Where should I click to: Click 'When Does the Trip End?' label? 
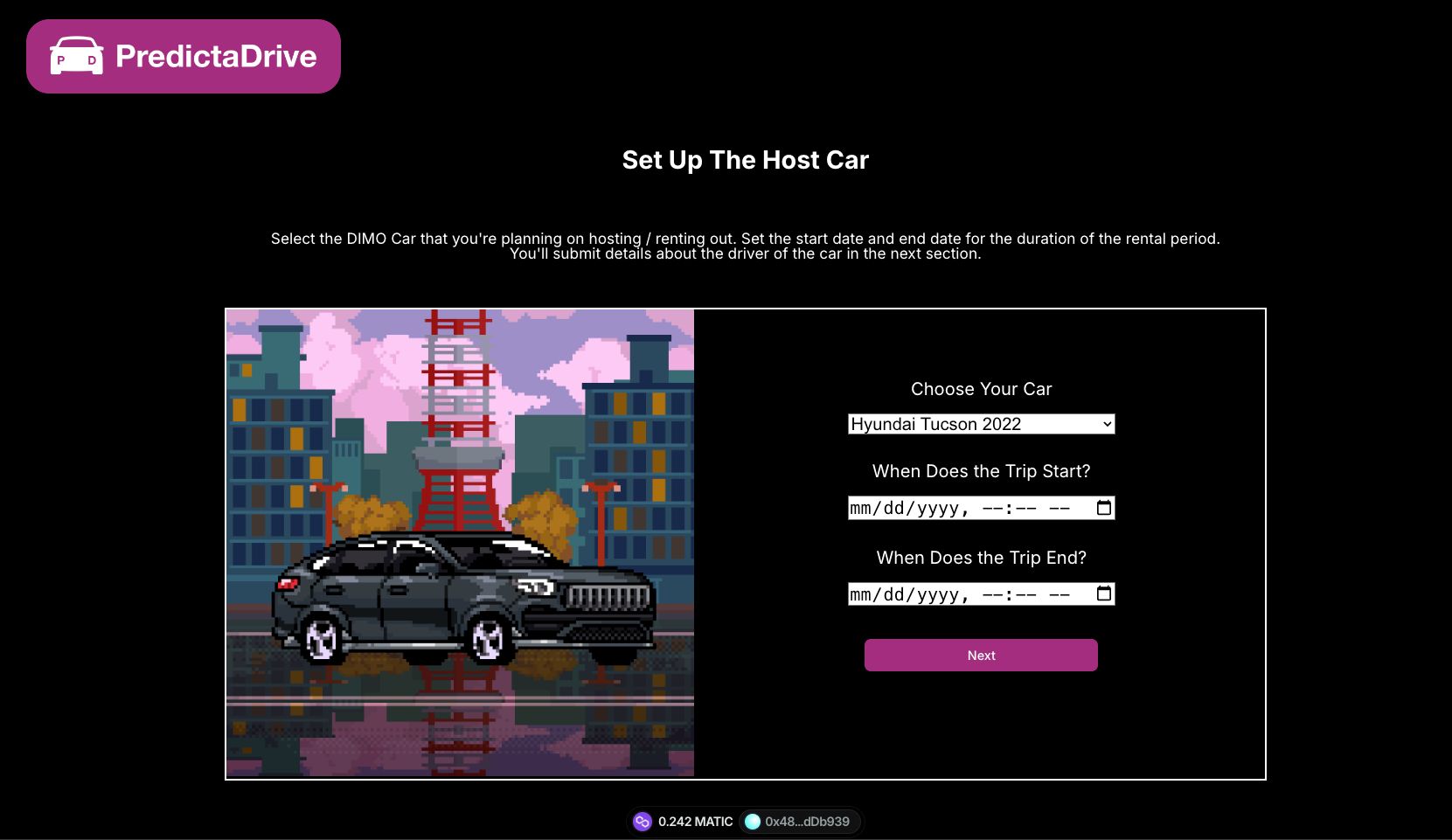(x=982, y=558)
